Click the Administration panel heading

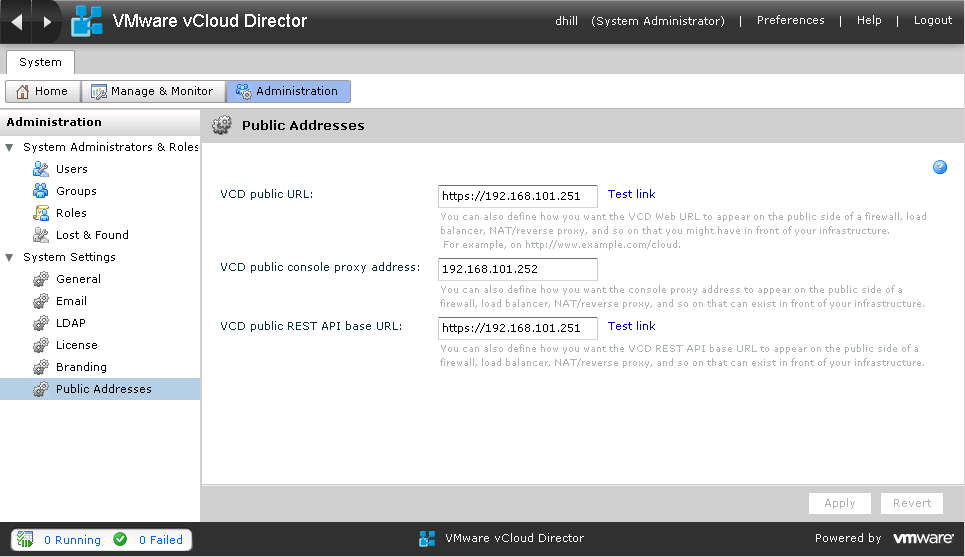pos(54,122)
